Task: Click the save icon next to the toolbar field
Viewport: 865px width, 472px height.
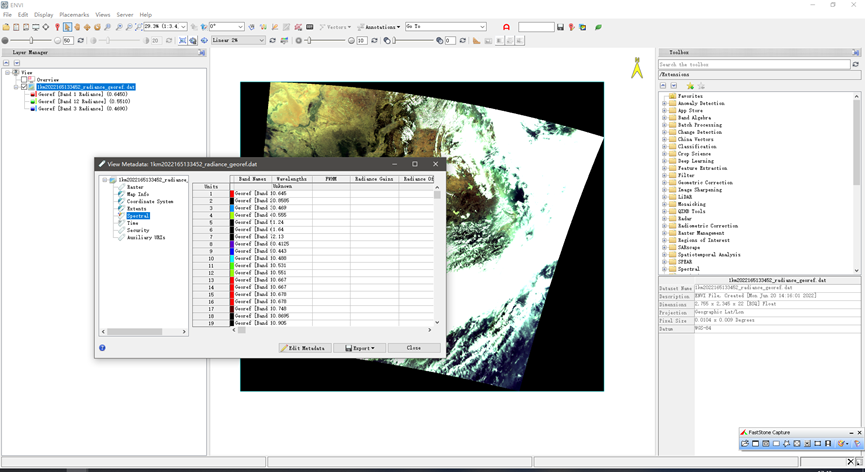Action: (x=561, y=27)
